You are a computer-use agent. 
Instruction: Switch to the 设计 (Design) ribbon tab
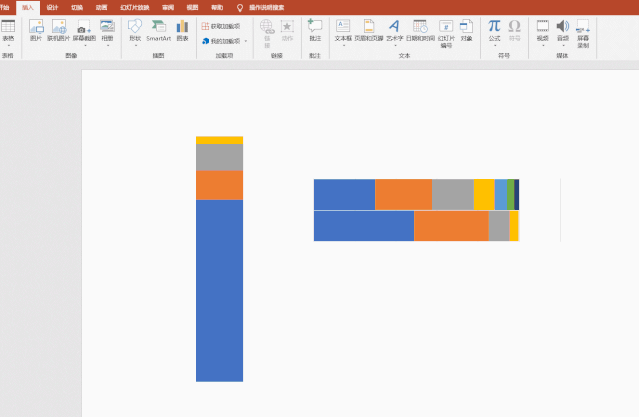(52, 7)
